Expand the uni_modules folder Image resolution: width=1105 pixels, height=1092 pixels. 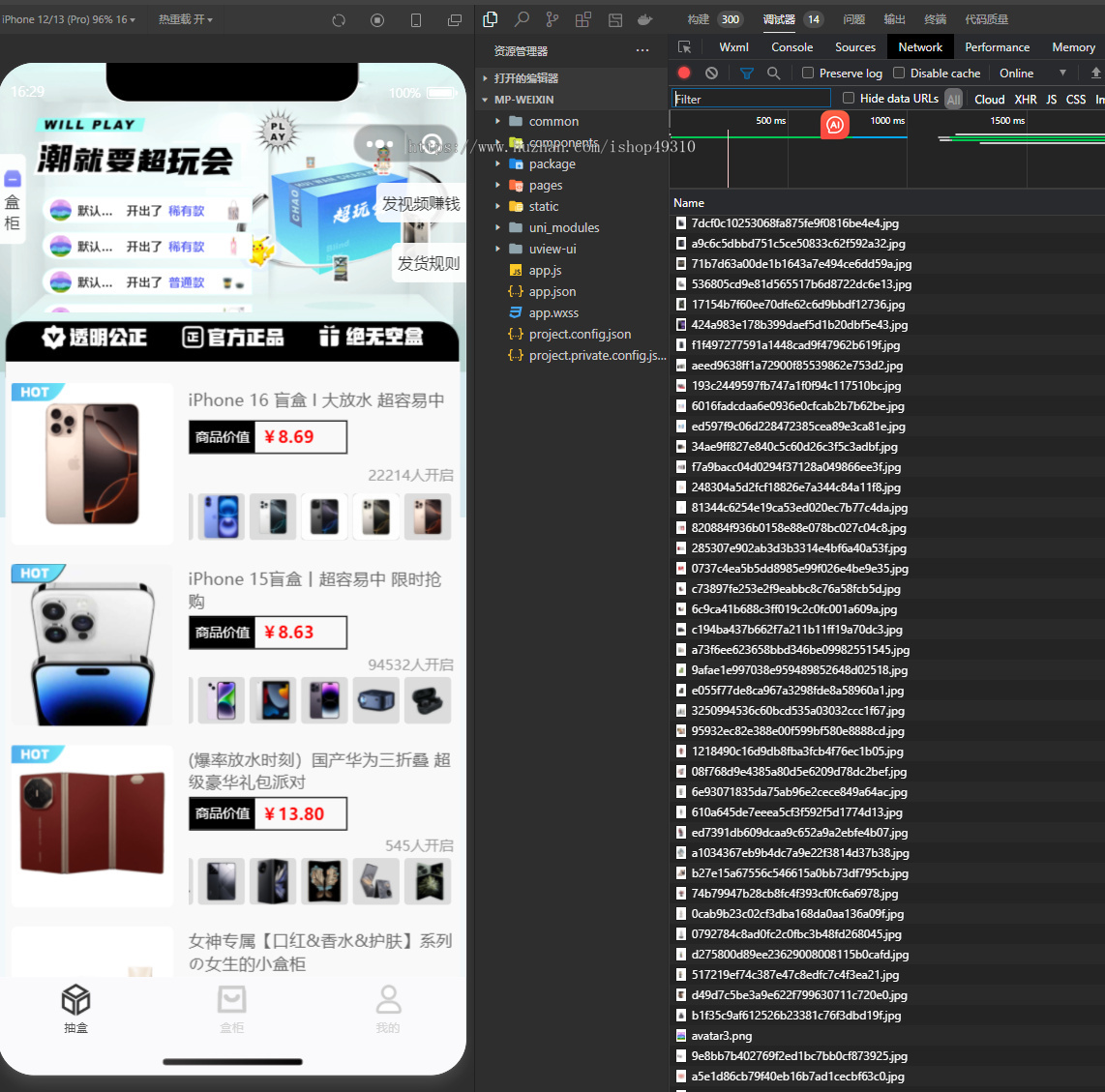tap(564, 227)
